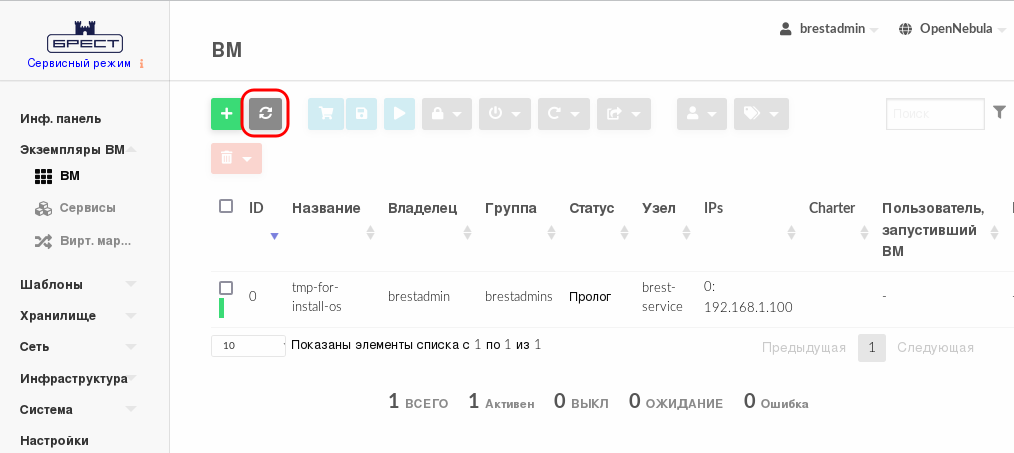
Task: Sort the table by ID column
Action: (x=257, y=208)
